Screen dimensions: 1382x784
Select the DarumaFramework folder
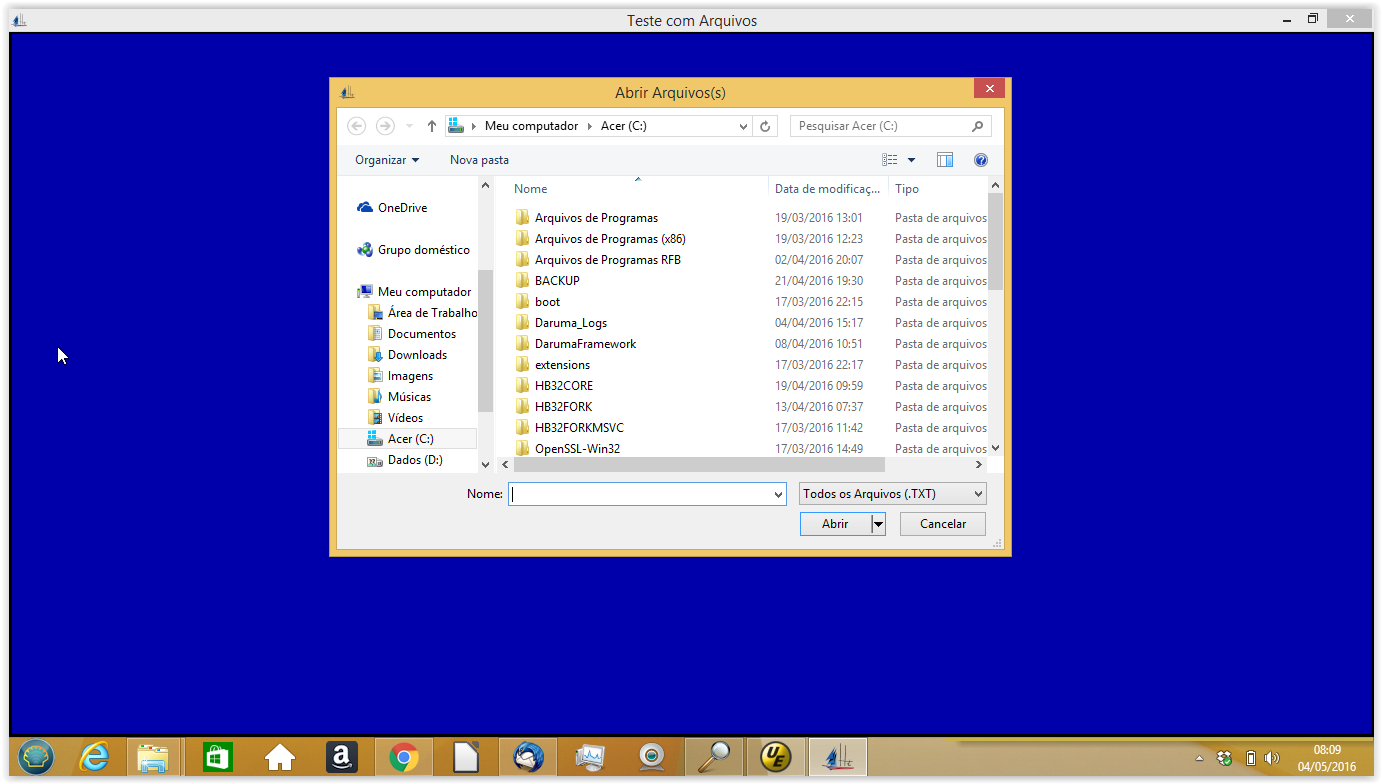[585, 344]
